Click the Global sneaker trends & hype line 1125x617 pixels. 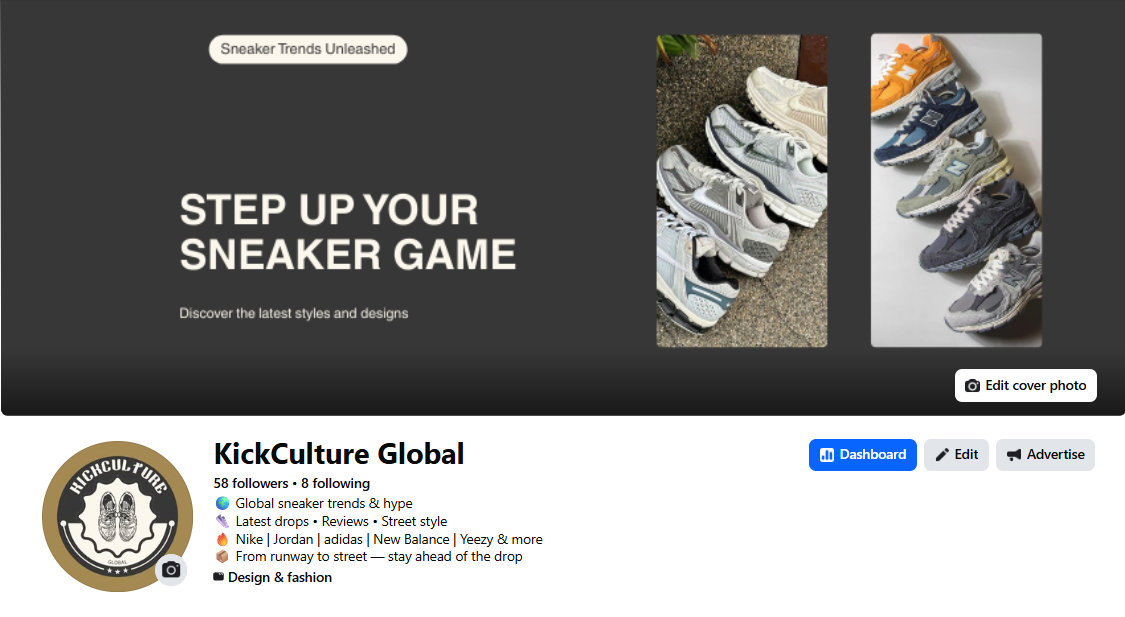324,504
